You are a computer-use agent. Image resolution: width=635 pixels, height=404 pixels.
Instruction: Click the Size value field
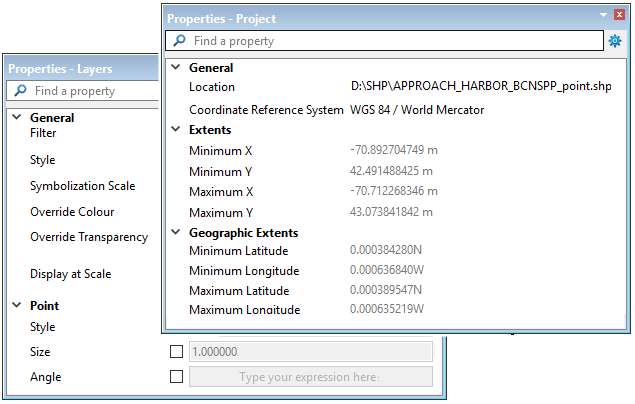click(310, 352)
